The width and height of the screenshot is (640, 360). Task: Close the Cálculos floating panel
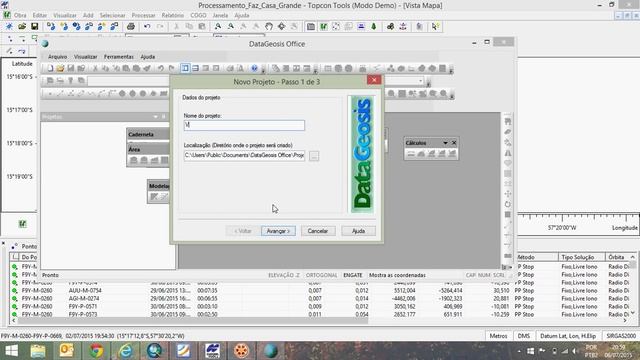click(454, 143)
